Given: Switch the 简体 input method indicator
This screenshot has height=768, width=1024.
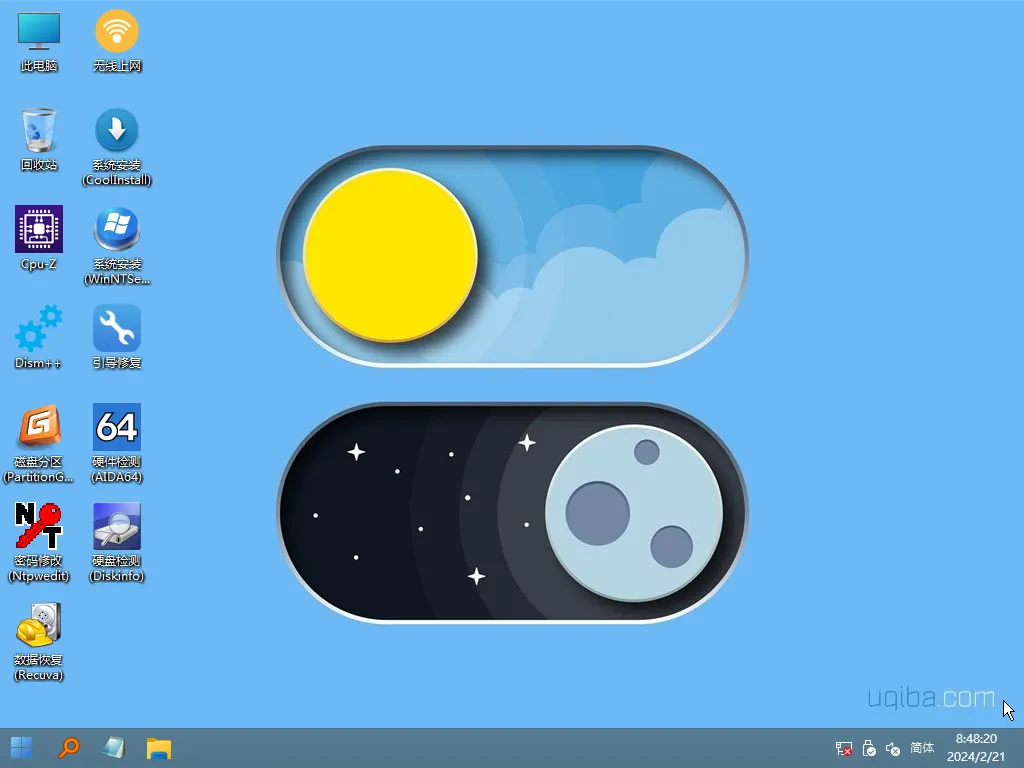Looking at the screenshot, I should point(922,748).
